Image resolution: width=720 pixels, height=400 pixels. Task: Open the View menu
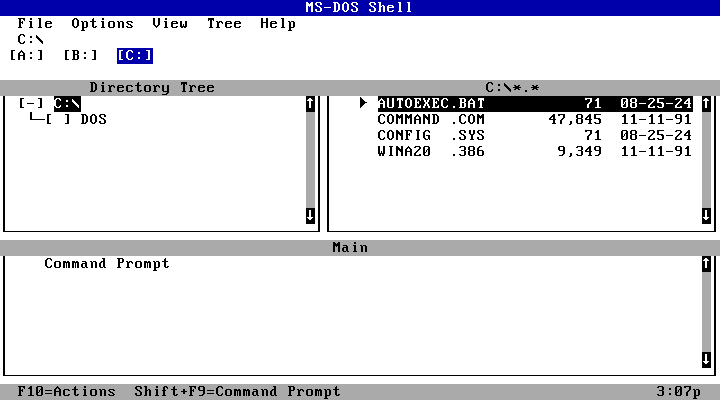[170, 23]
